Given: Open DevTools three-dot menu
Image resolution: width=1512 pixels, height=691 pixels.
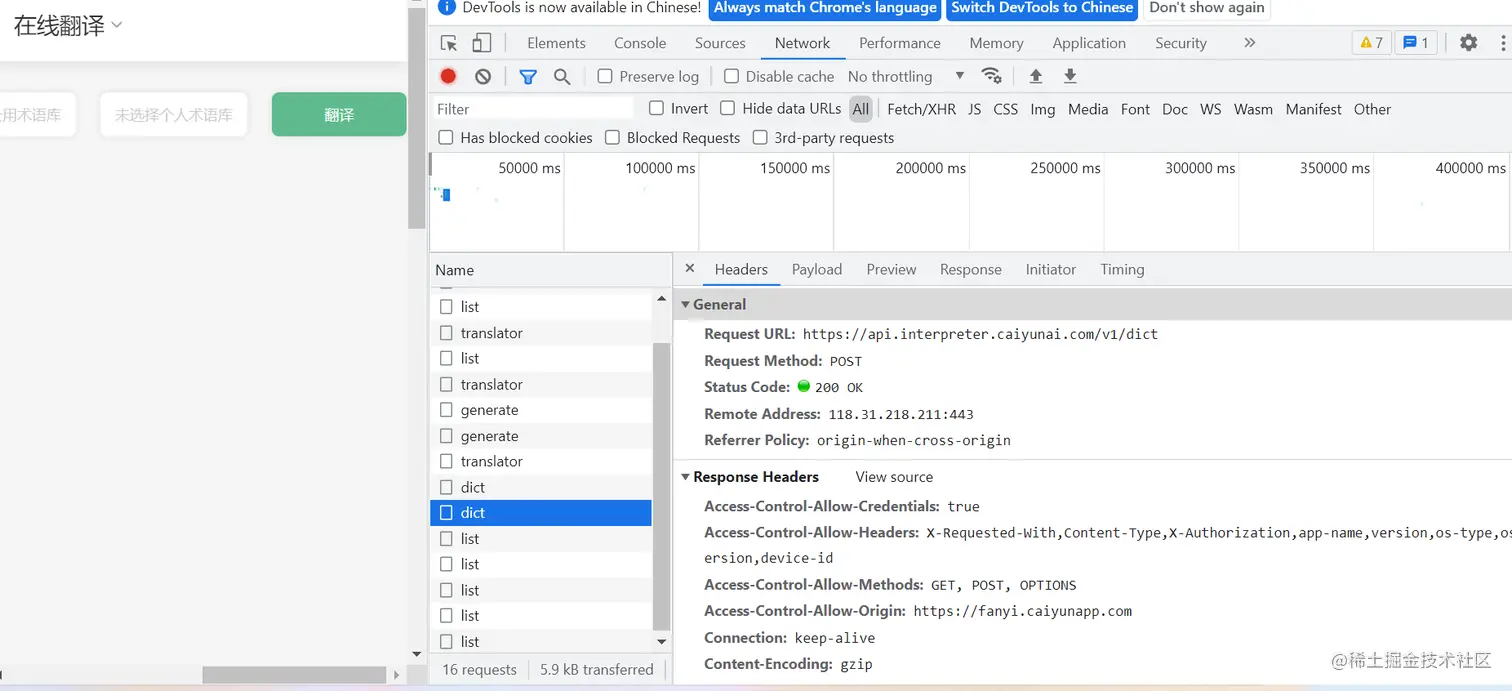Looking at the screenshot, I should 1503,43.
